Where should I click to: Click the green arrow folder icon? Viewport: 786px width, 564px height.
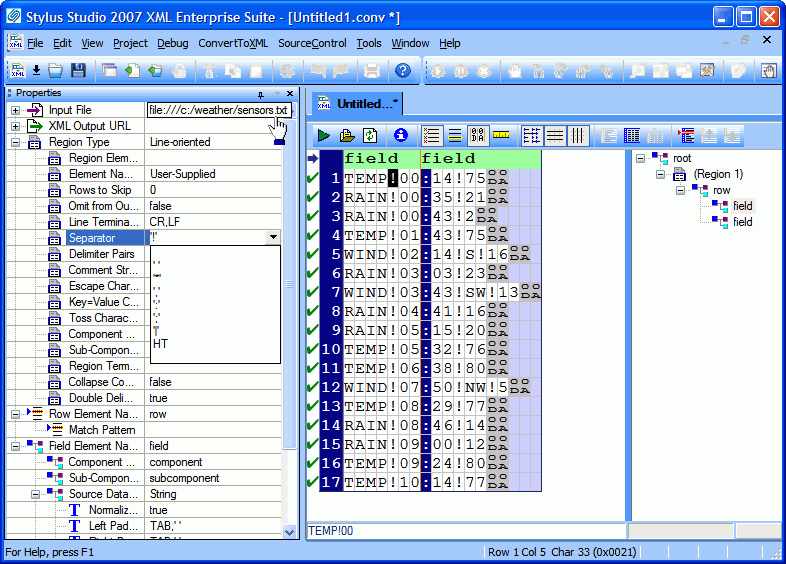click(155, 71)
